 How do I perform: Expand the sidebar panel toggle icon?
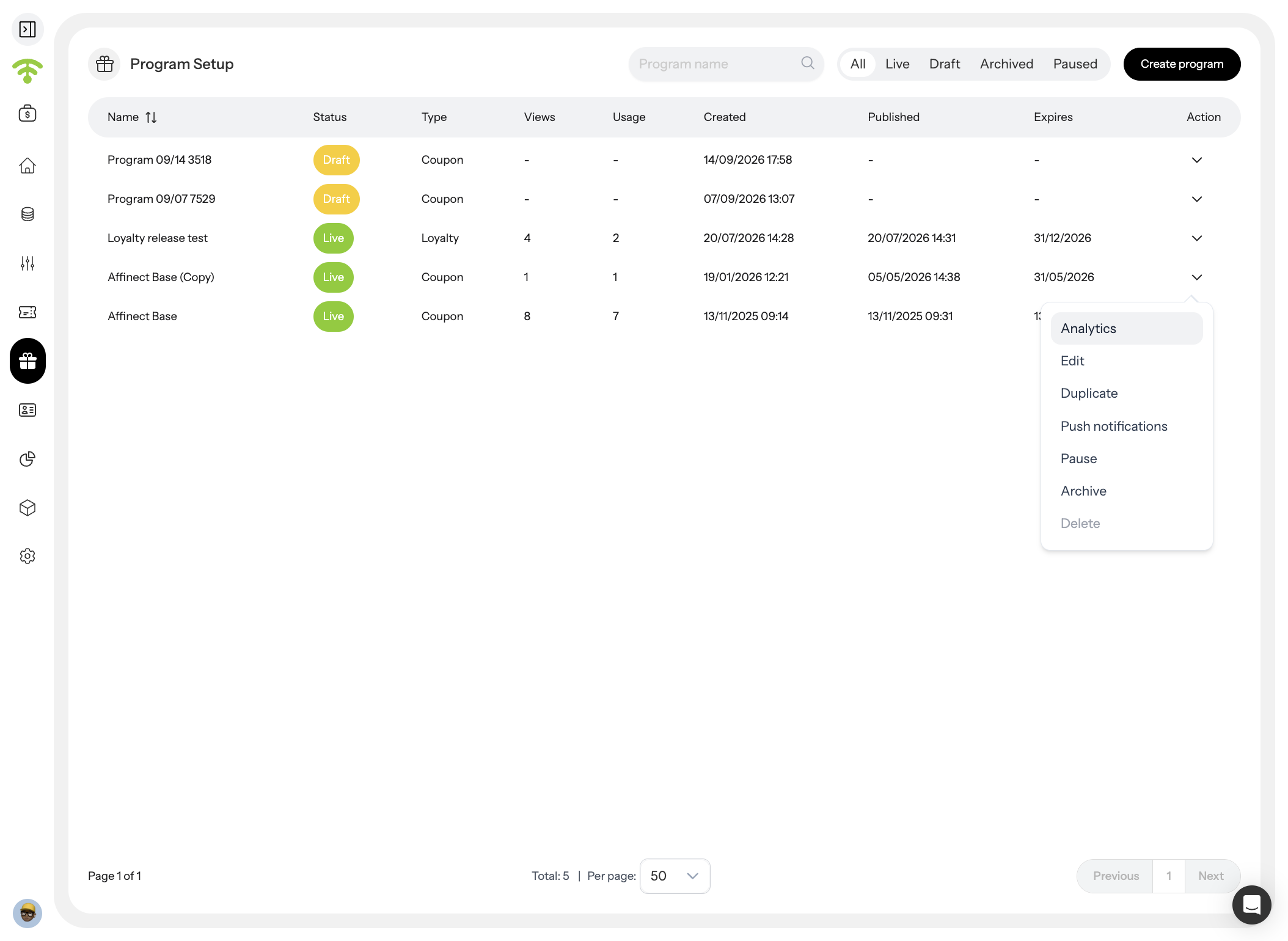(27, 29)
